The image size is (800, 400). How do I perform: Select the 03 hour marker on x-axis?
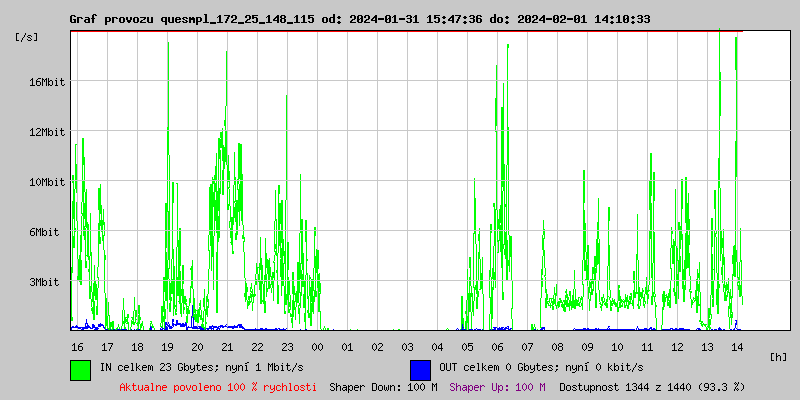[407, 346]
